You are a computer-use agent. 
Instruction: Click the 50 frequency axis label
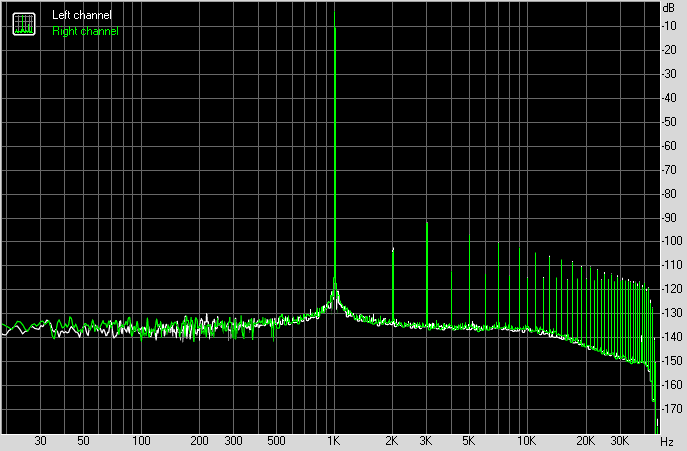point(83,440)
